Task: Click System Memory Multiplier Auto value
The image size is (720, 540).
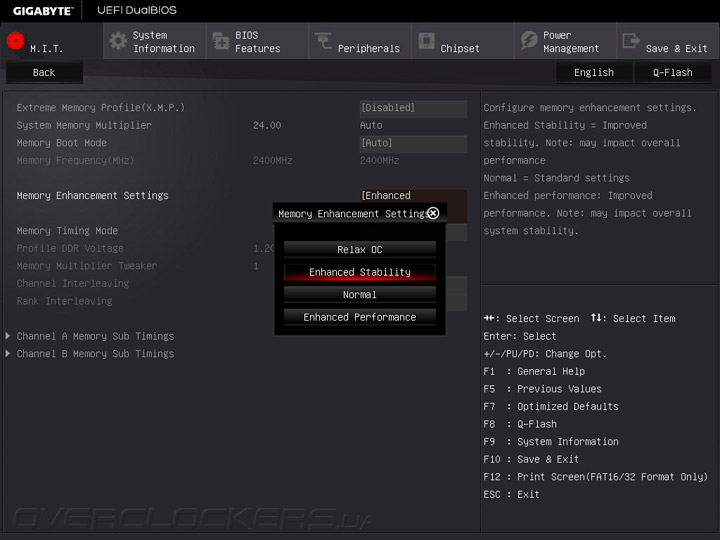Action: coord(371,125)
